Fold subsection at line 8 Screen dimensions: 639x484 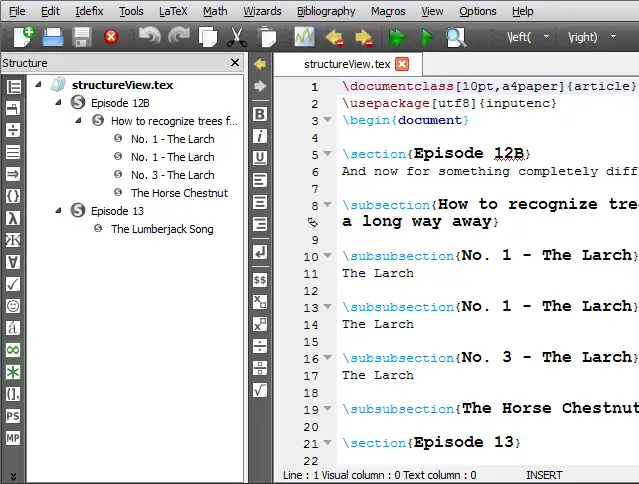pos(327,205)
